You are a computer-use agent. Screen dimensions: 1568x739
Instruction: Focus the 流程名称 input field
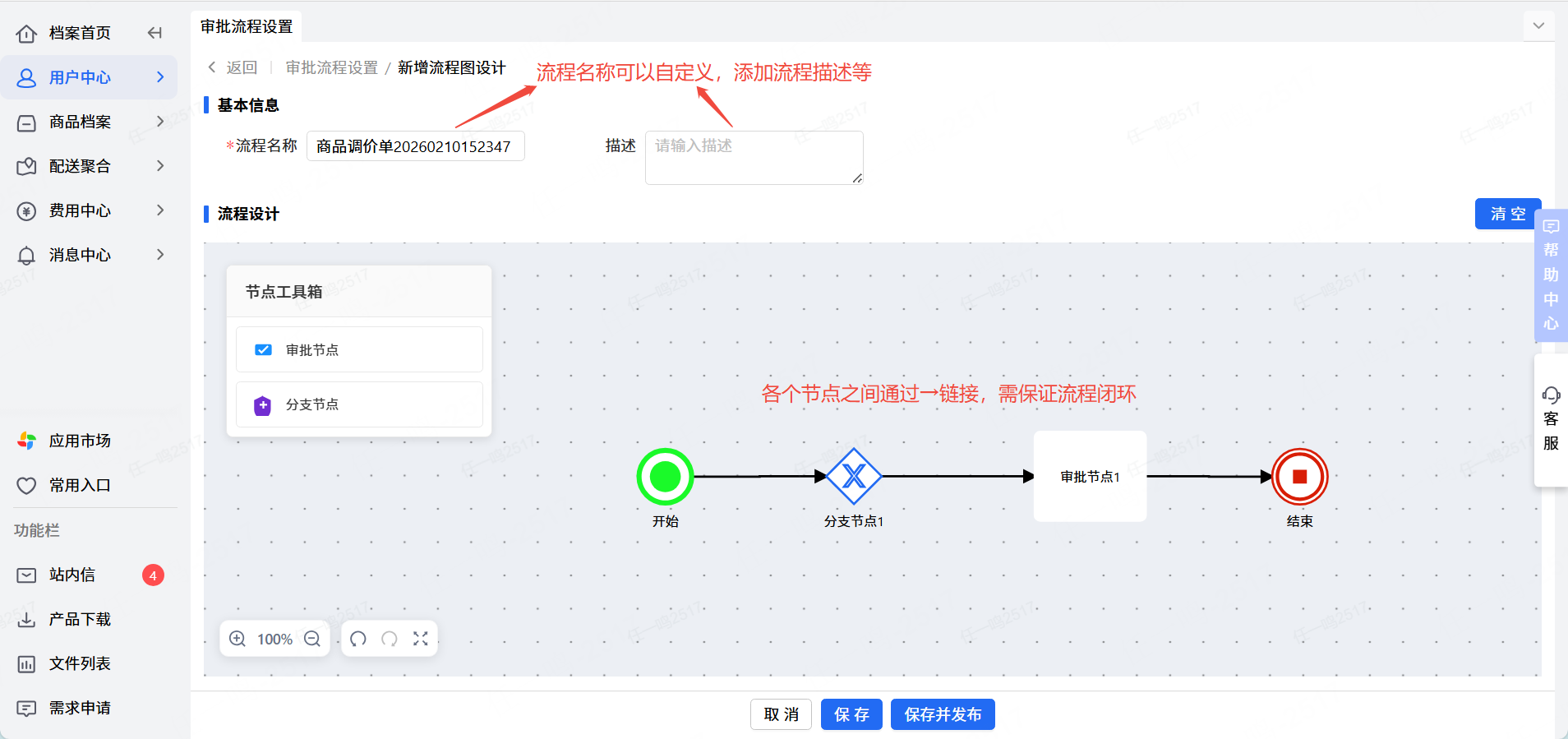[416, 146]
